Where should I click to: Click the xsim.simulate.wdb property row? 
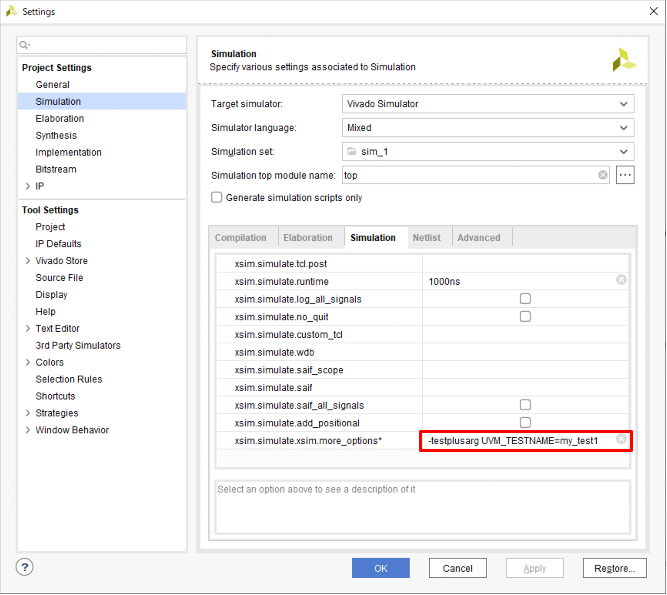422,353
